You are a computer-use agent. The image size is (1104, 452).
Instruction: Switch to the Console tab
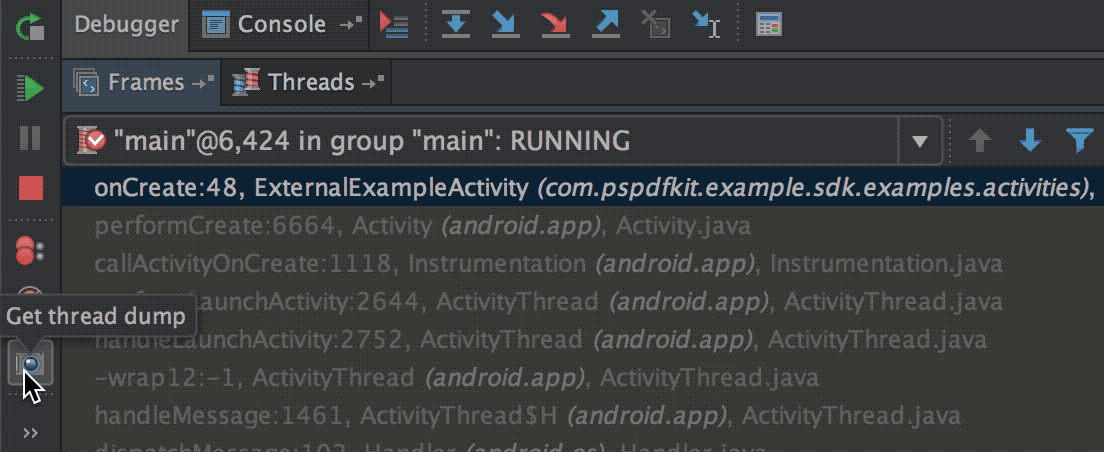point(270,25)
